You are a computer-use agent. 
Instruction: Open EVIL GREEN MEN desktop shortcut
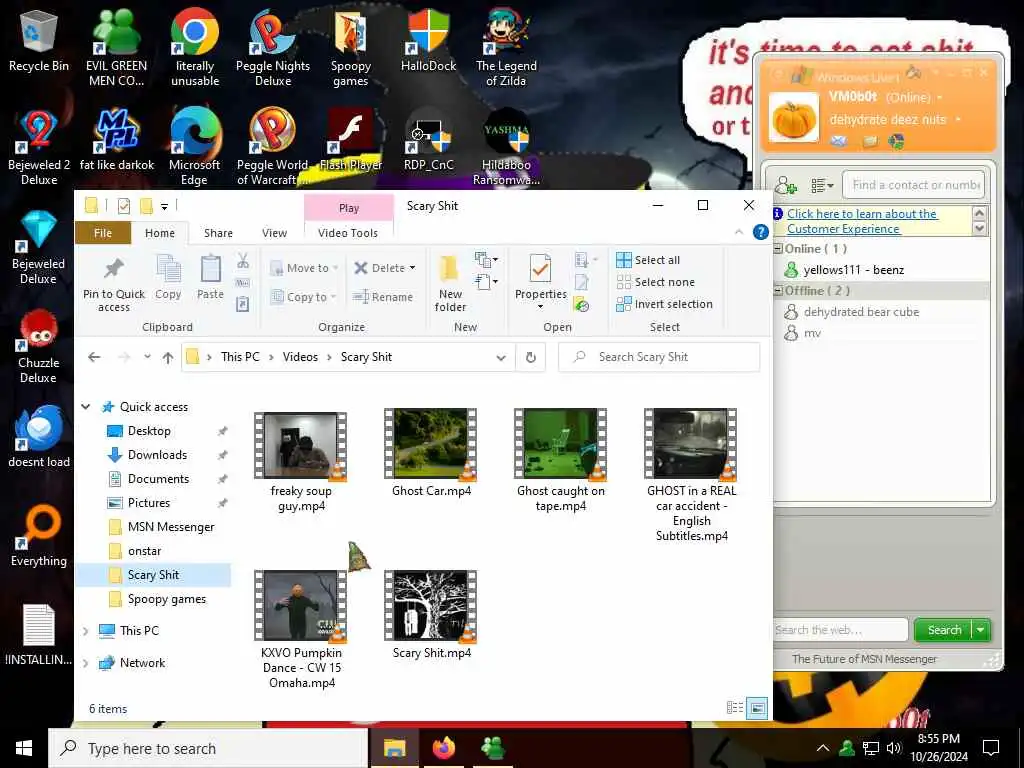[116, 49]
